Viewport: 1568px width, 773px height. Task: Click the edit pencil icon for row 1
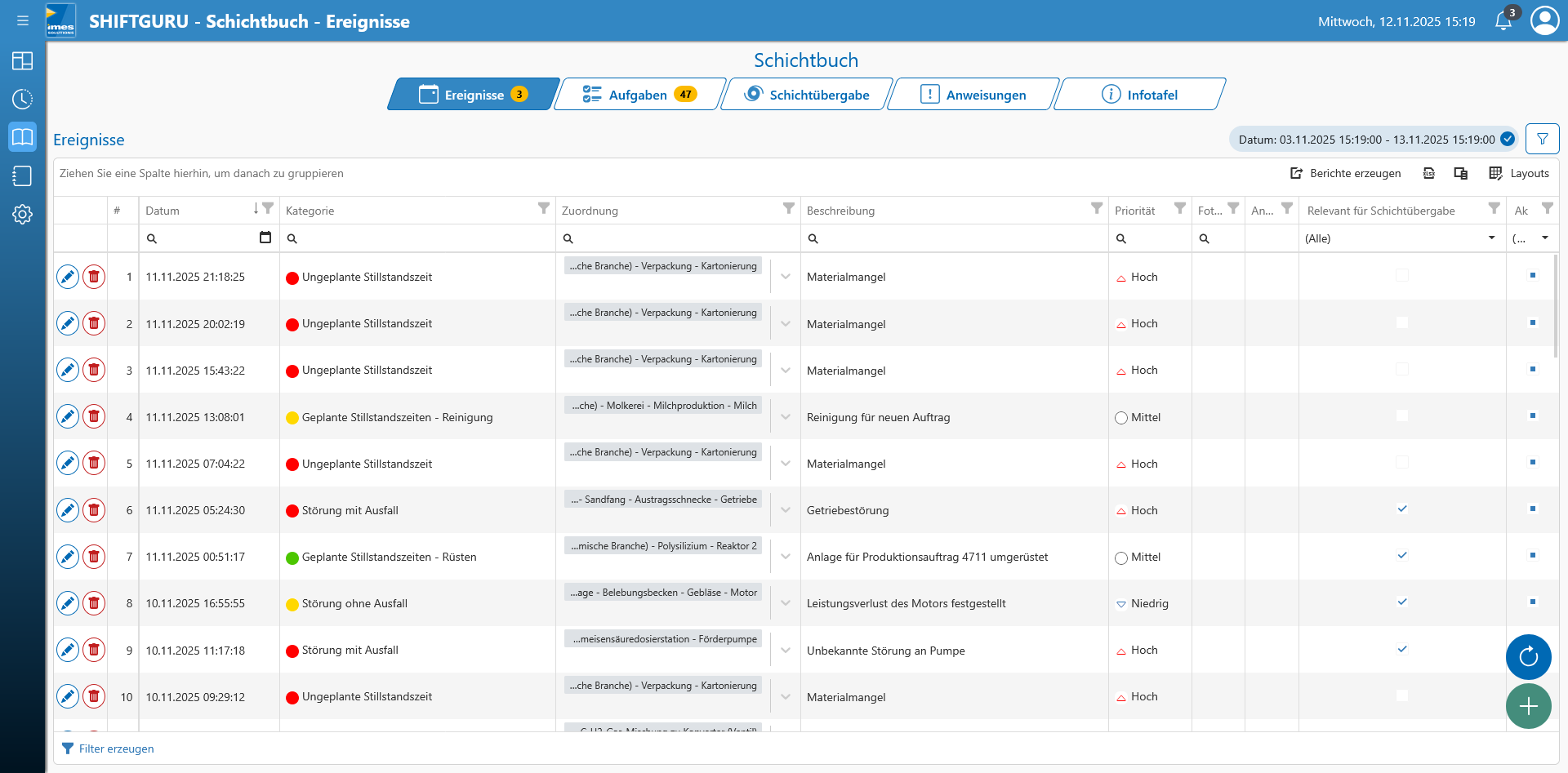[68, 278]
